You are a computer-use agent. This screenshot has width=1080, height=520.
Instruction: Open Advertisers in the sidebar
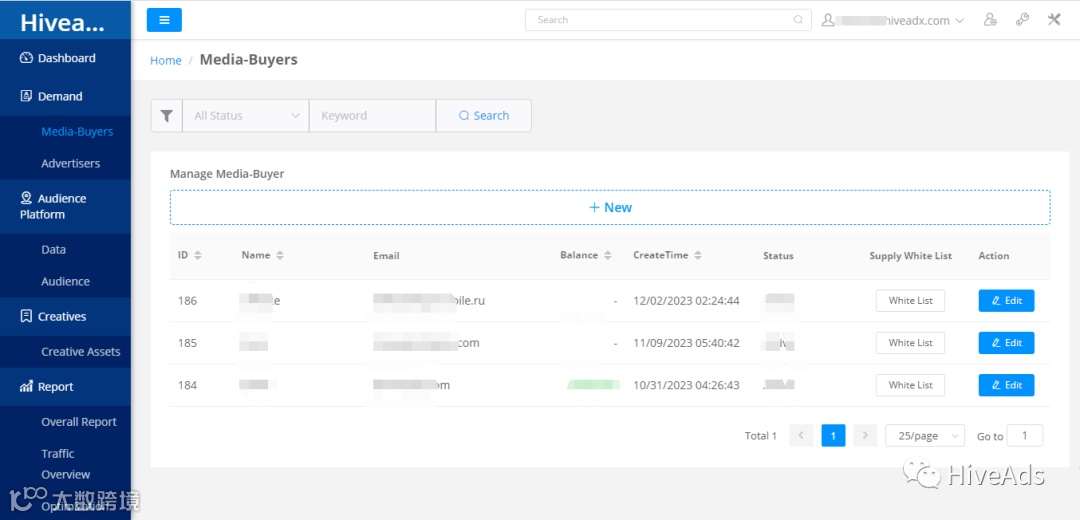point(70,163)
